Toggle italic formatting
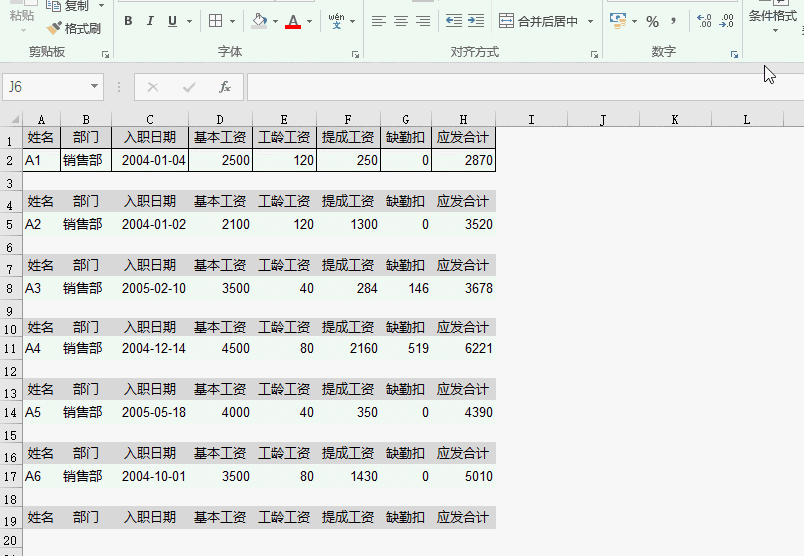This screenshot has width=804, height=556. click(150, 21)
